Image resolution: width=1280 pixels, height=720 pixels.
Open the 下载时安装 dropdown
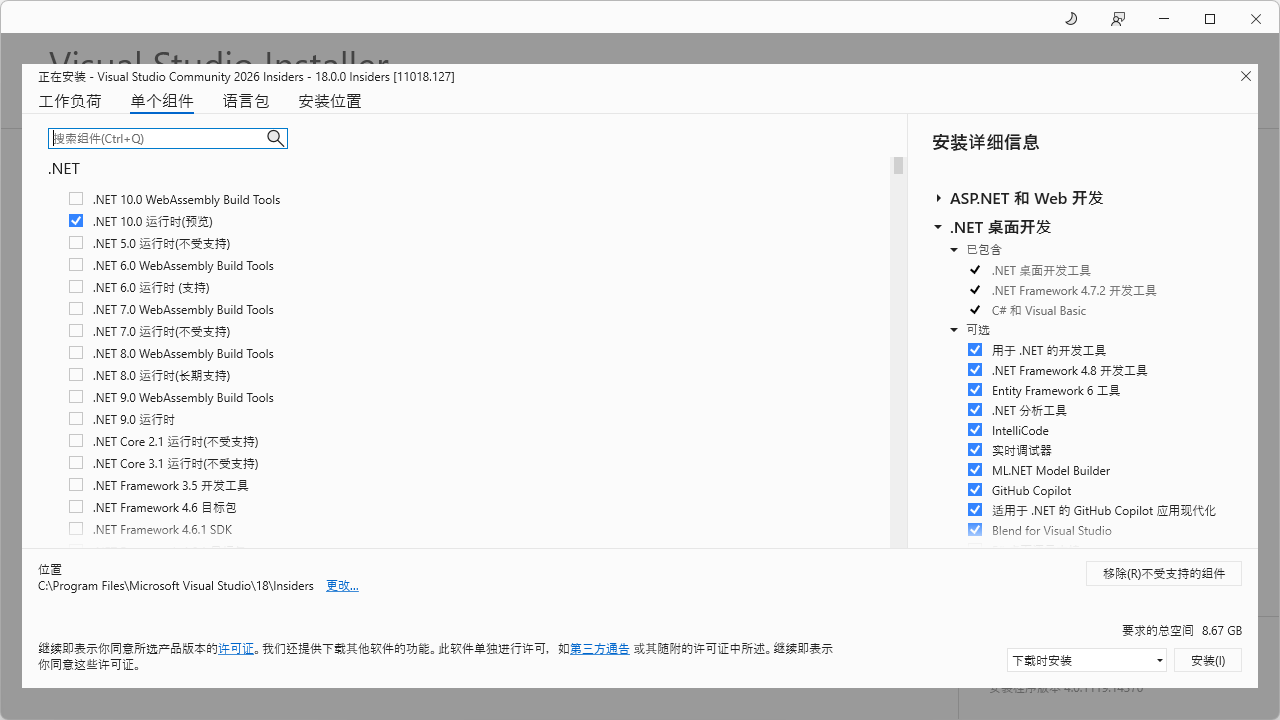coord(1086,660)
